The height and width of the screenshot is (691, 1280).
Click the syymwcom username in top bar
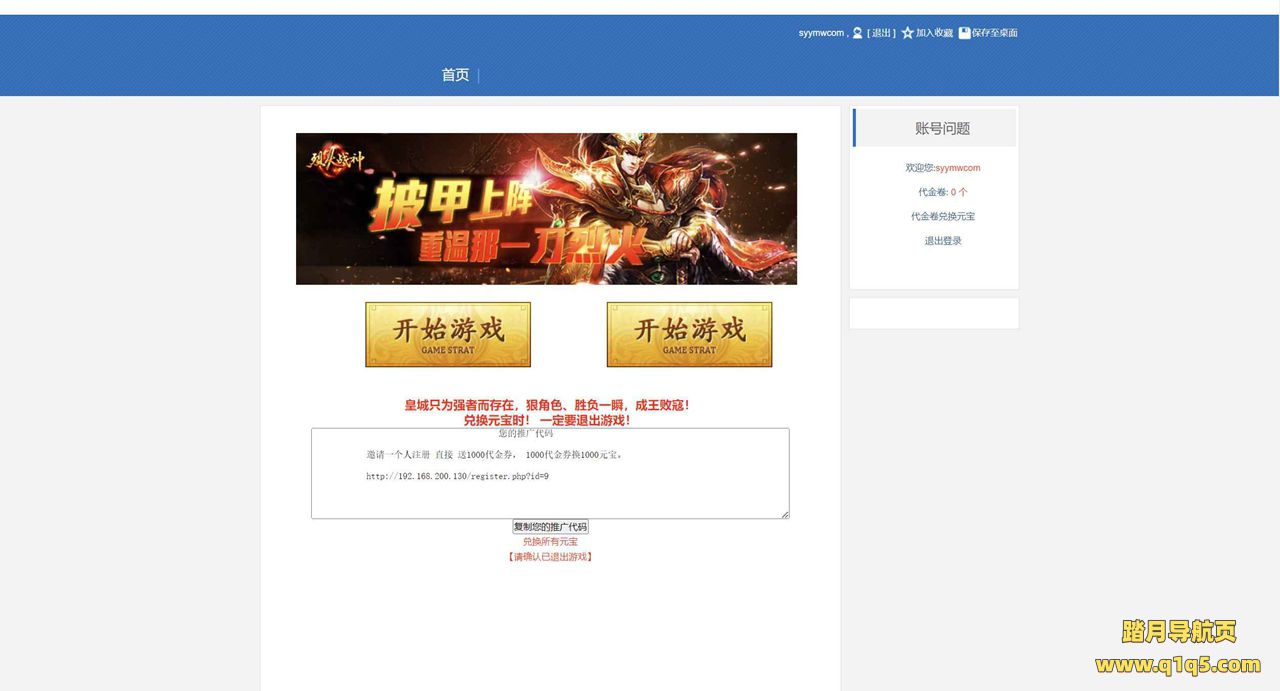pyautogui.click(x=821, y=33)
